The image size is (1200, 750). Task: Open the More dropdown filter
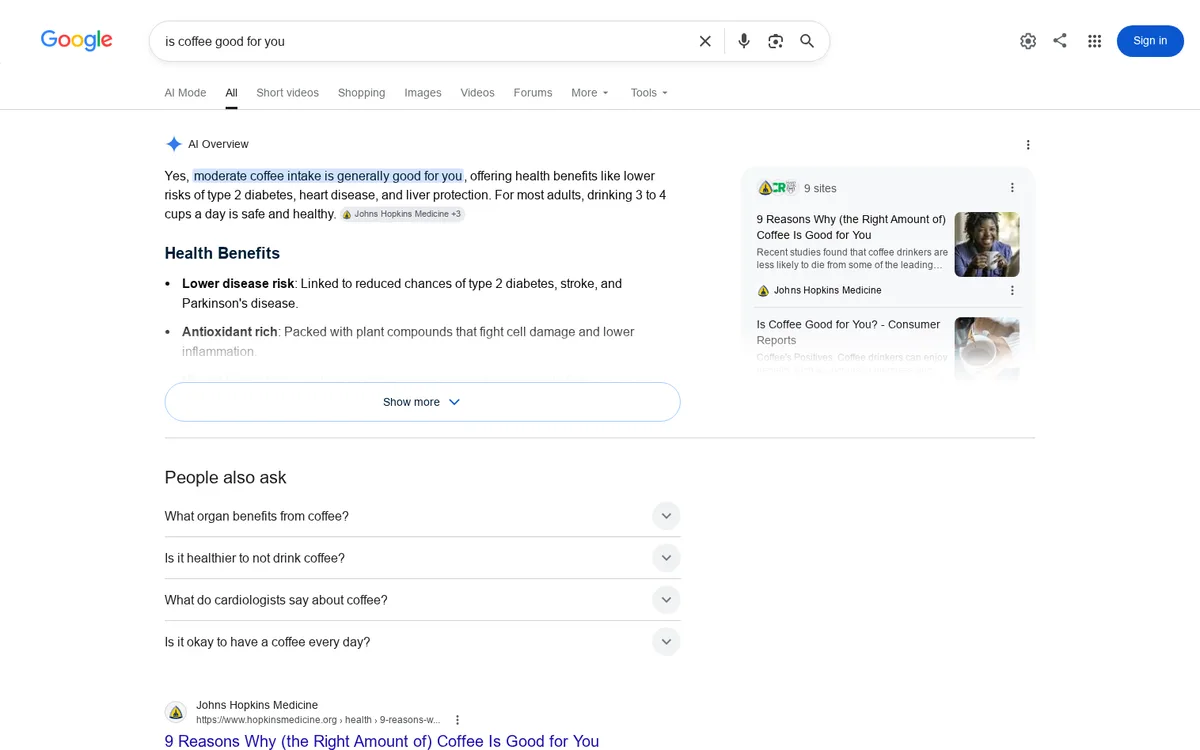tap(590, 93)
